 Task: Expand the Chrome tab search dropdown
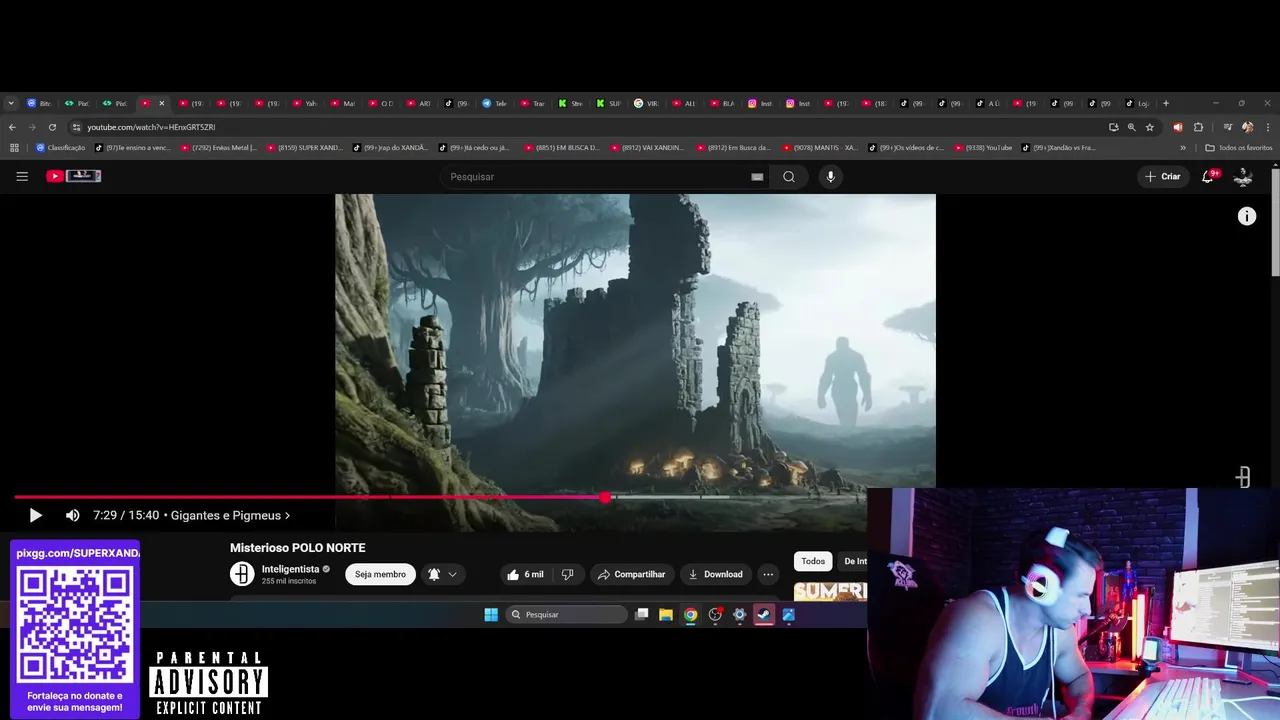11,103
